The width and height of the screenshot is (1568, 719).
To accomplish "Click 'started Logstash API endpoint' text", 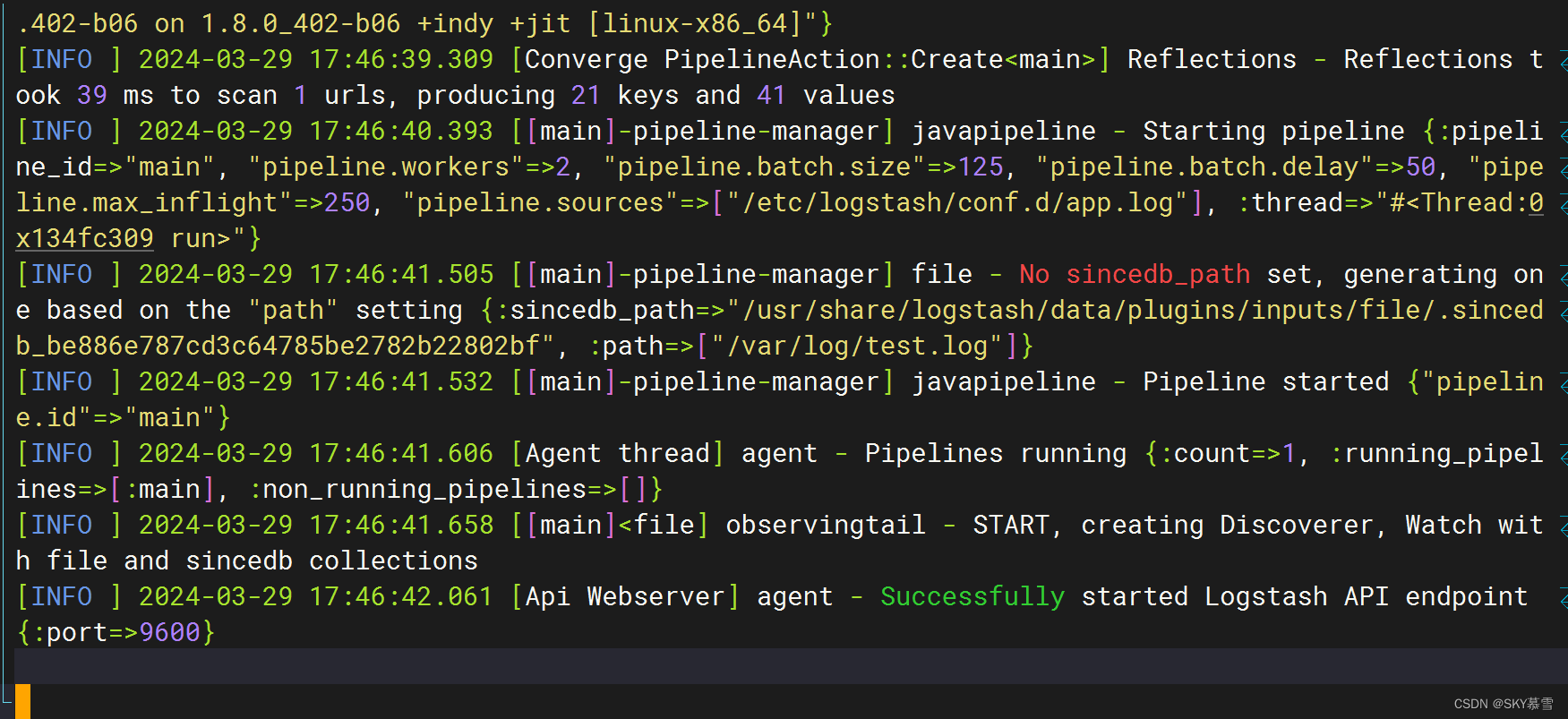I will pyautogui.click(x=1305, y=596).
